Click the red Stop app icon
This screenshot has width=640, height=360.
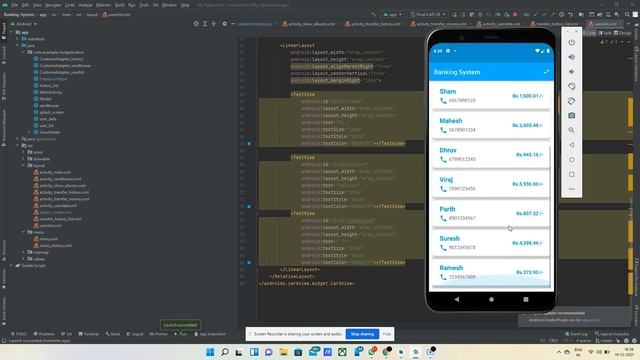pyautogui.click(x=515, y=14)
